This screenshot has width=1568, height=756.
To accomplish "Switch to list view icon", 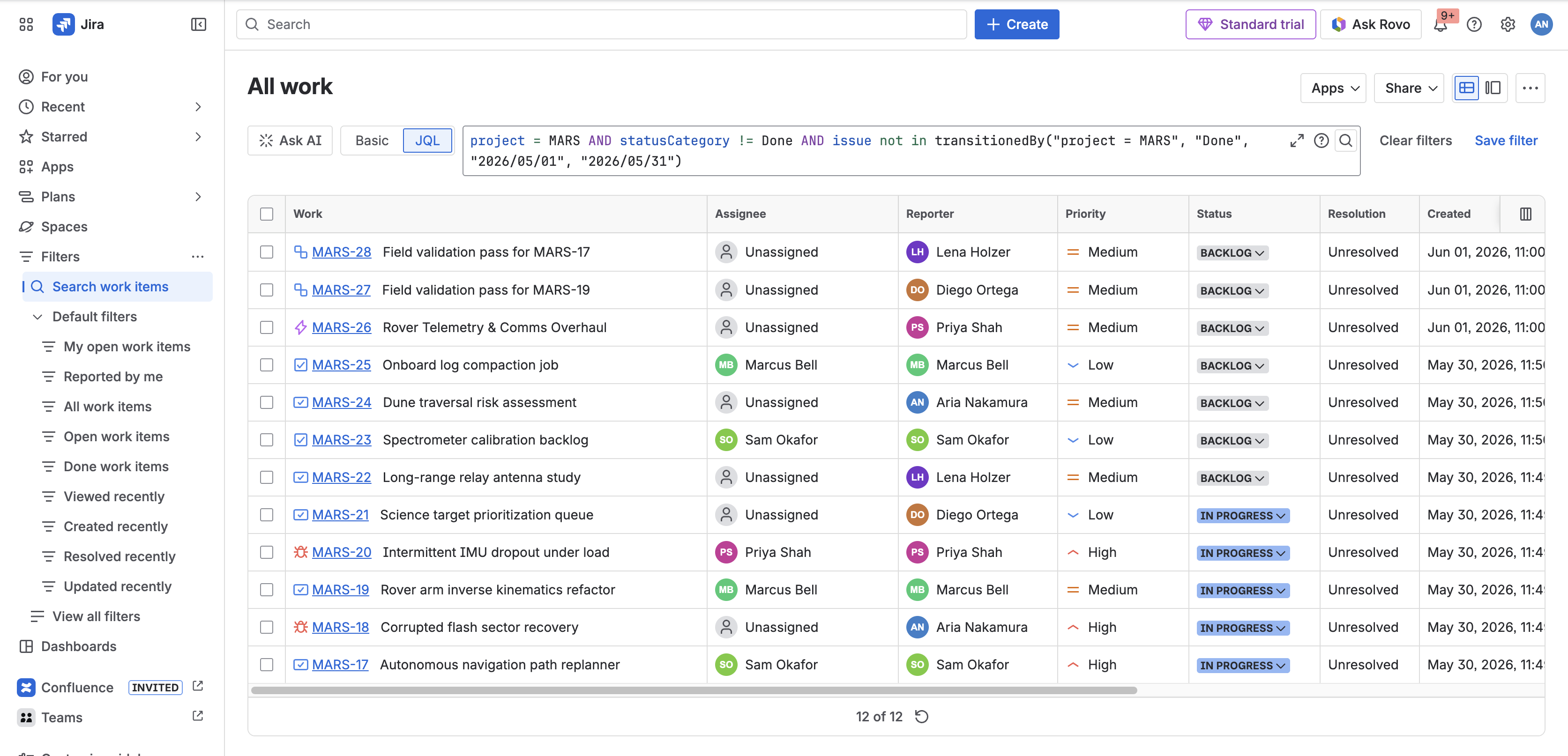I will click(1467, 88).
